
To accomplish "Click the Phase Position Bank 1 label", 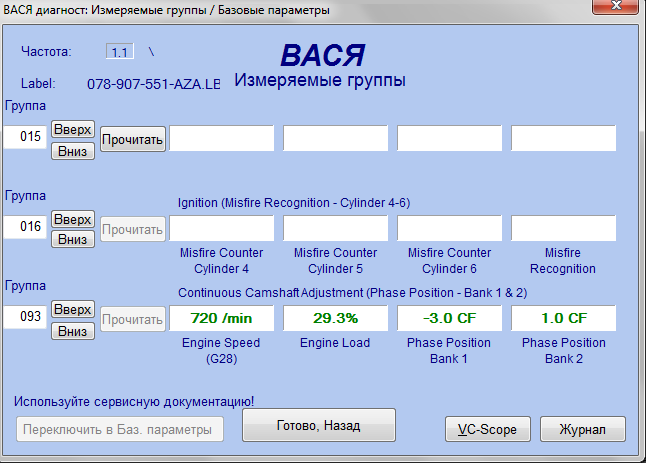I will tap(449, 351).
